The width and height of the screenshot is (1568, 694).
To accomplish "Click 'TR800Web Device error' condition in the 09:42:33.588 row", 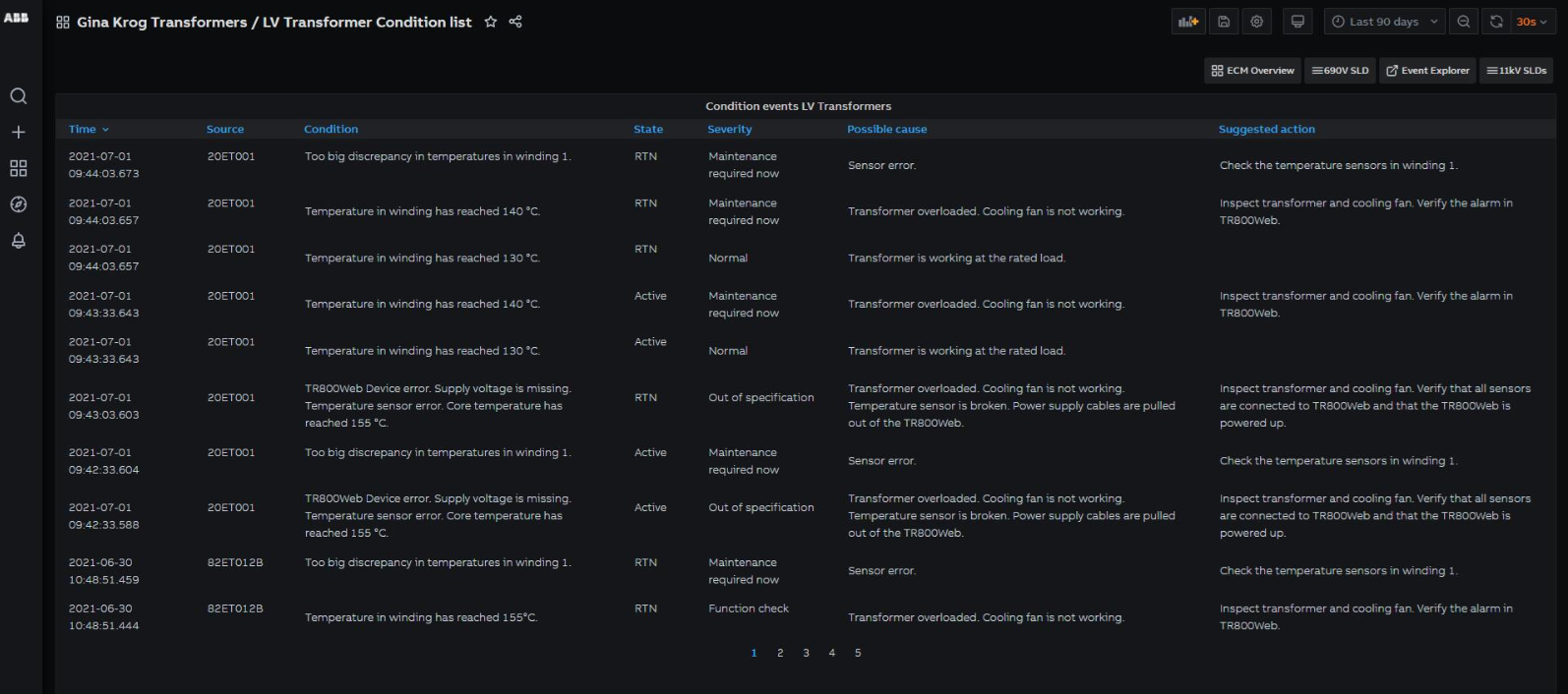I will pos(438,515).
